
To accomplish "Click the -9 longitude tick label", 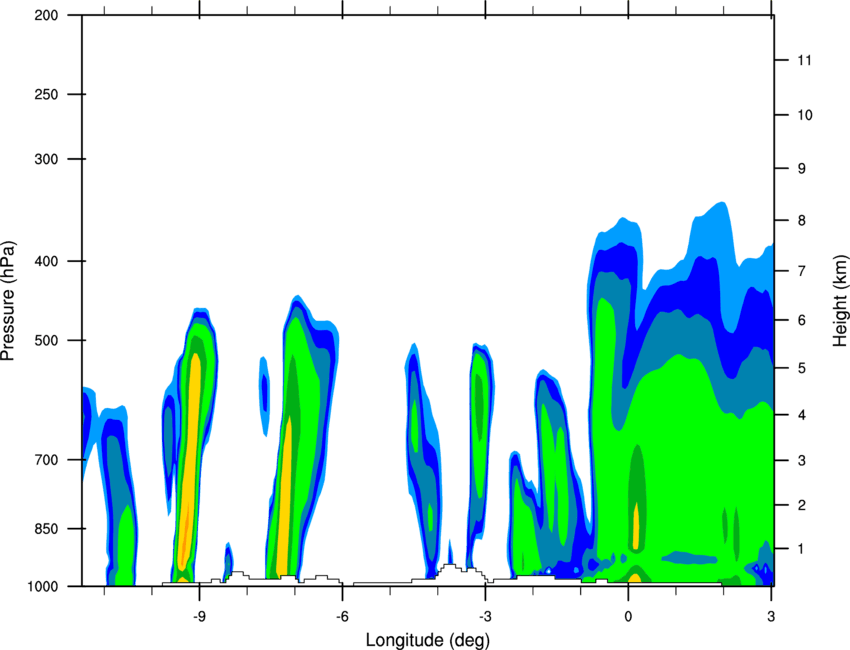I will click(x=199, y=616).
